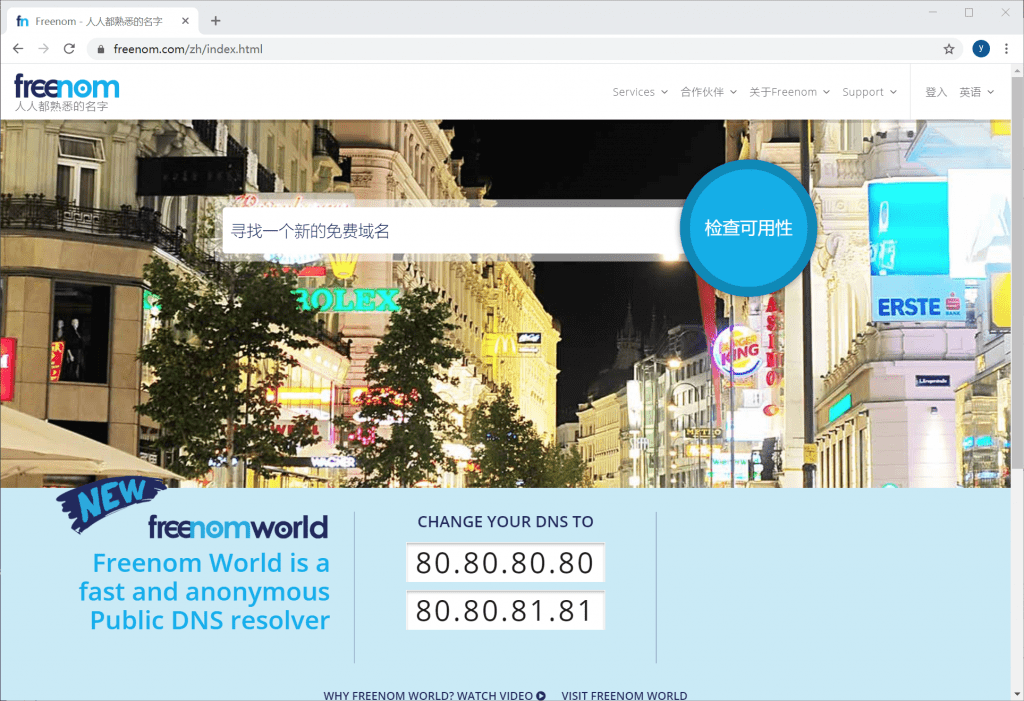This screenshot has width=1024, height=701.
Task: Click the Freenom logo
Action: pyautogui.click(x=66, y=90)
